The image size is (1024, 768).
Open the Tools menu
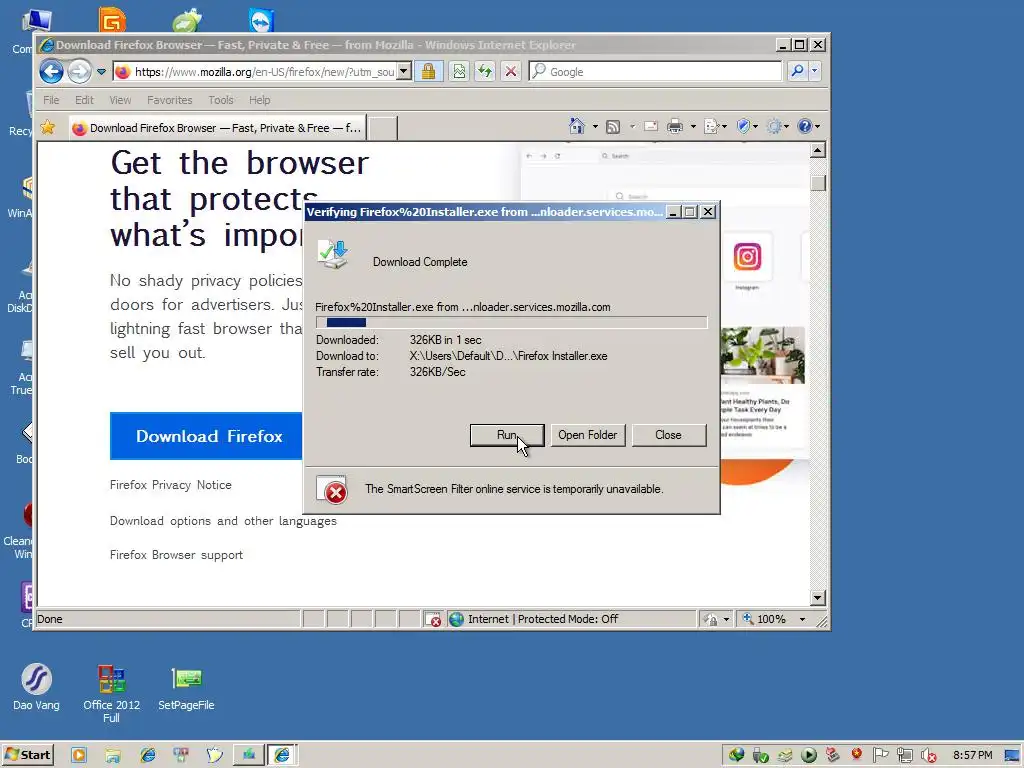tap(221, 100)
